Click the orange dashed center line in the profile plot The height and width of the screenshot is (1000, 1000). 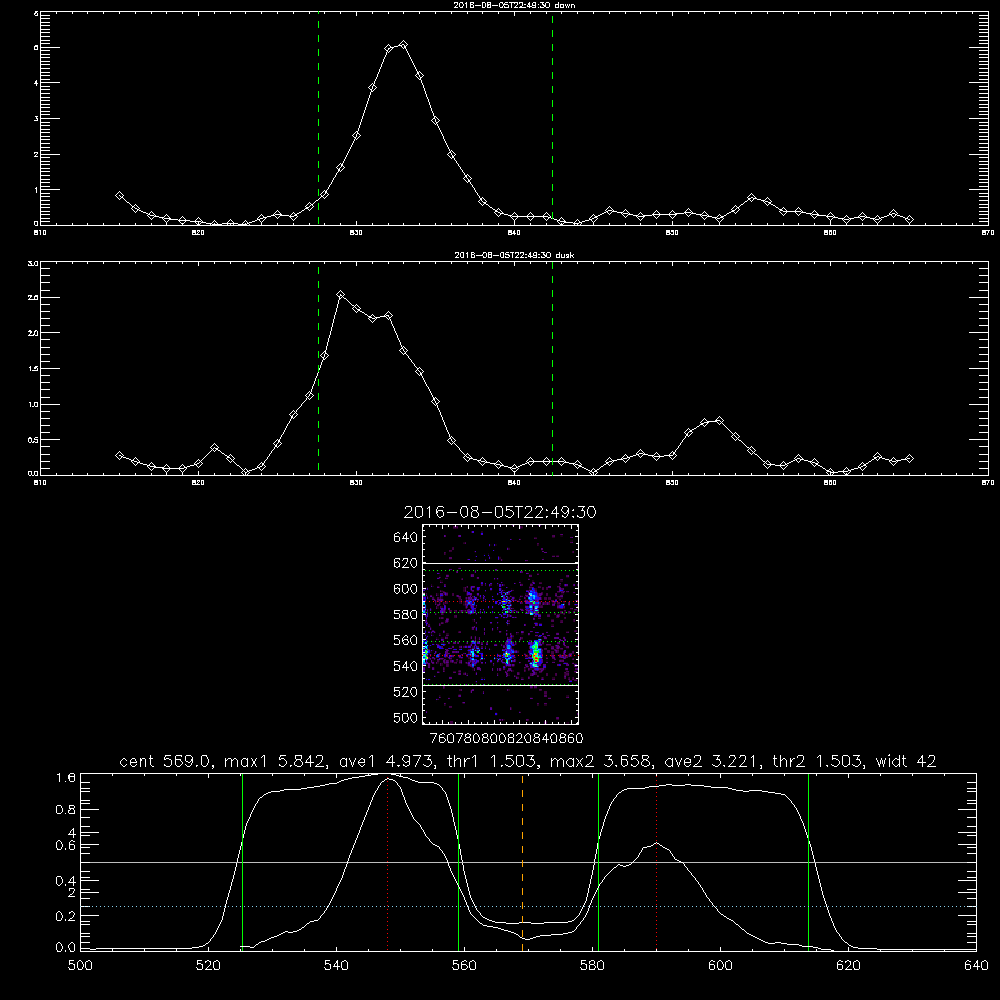coord(522,861)
